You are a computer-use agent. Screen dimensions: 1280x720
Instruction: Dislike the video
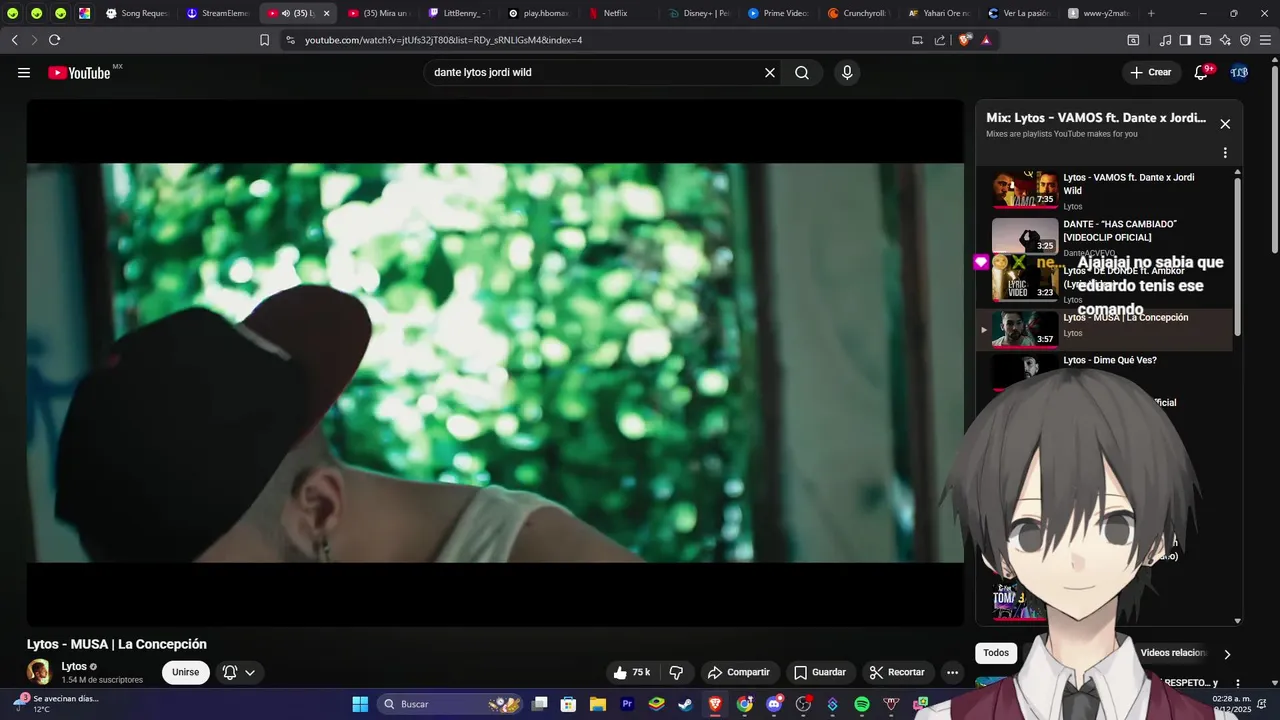pos(676,672)
